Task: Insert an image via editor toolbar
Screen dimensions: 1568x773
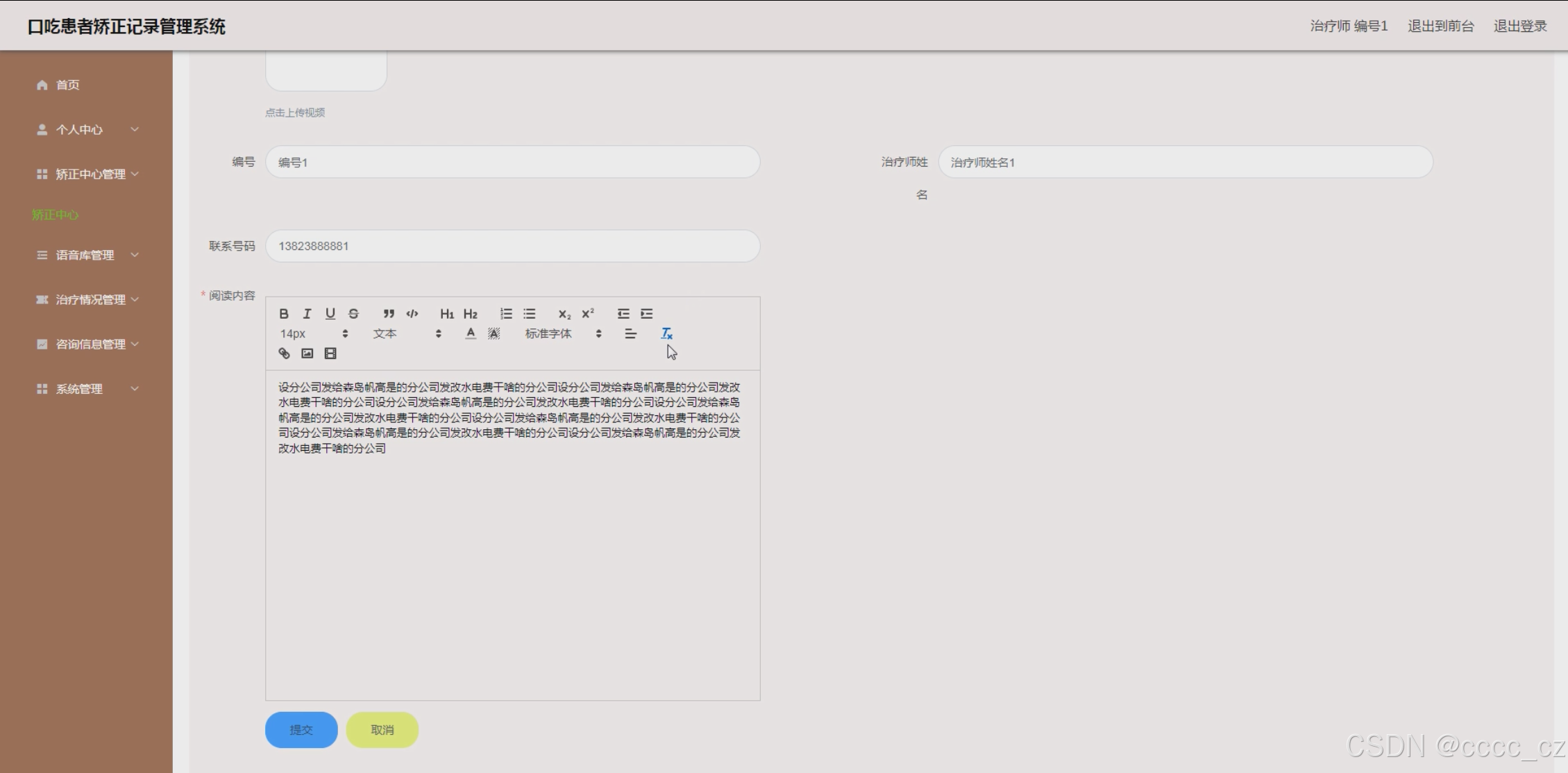Action: pyautogui.click(x=307, y=354)
